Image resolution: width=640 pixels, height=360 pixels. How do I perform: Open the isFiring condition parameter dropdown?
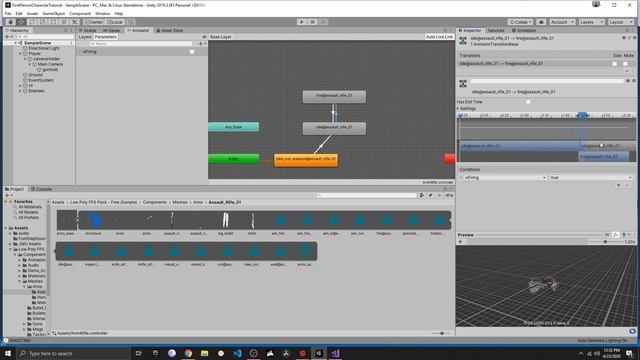pos(505,178)
